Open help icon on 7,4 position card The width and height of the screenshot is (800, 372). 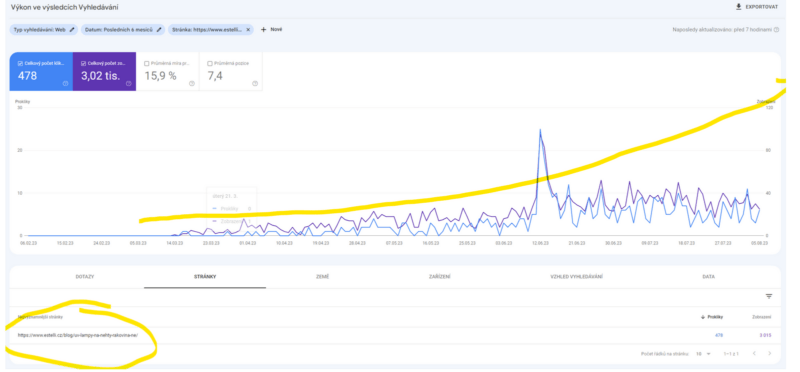(255, 83)
